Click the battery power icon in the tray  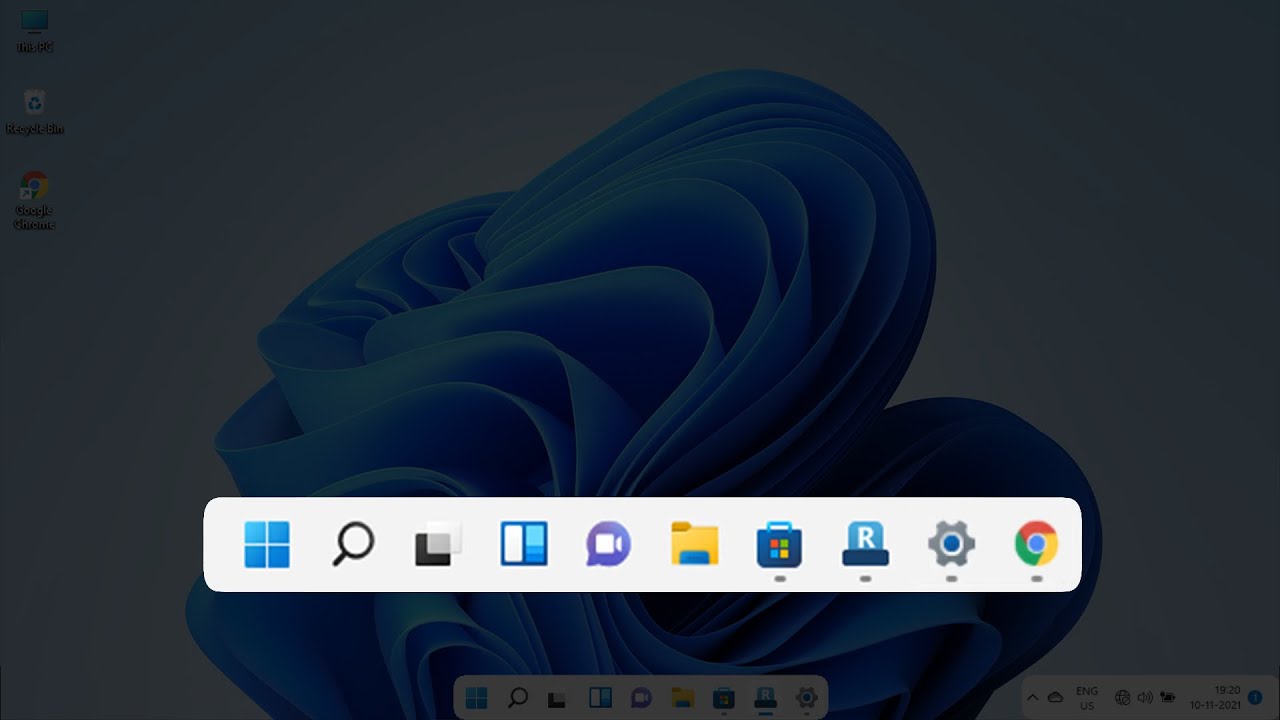coord(1167,697)
